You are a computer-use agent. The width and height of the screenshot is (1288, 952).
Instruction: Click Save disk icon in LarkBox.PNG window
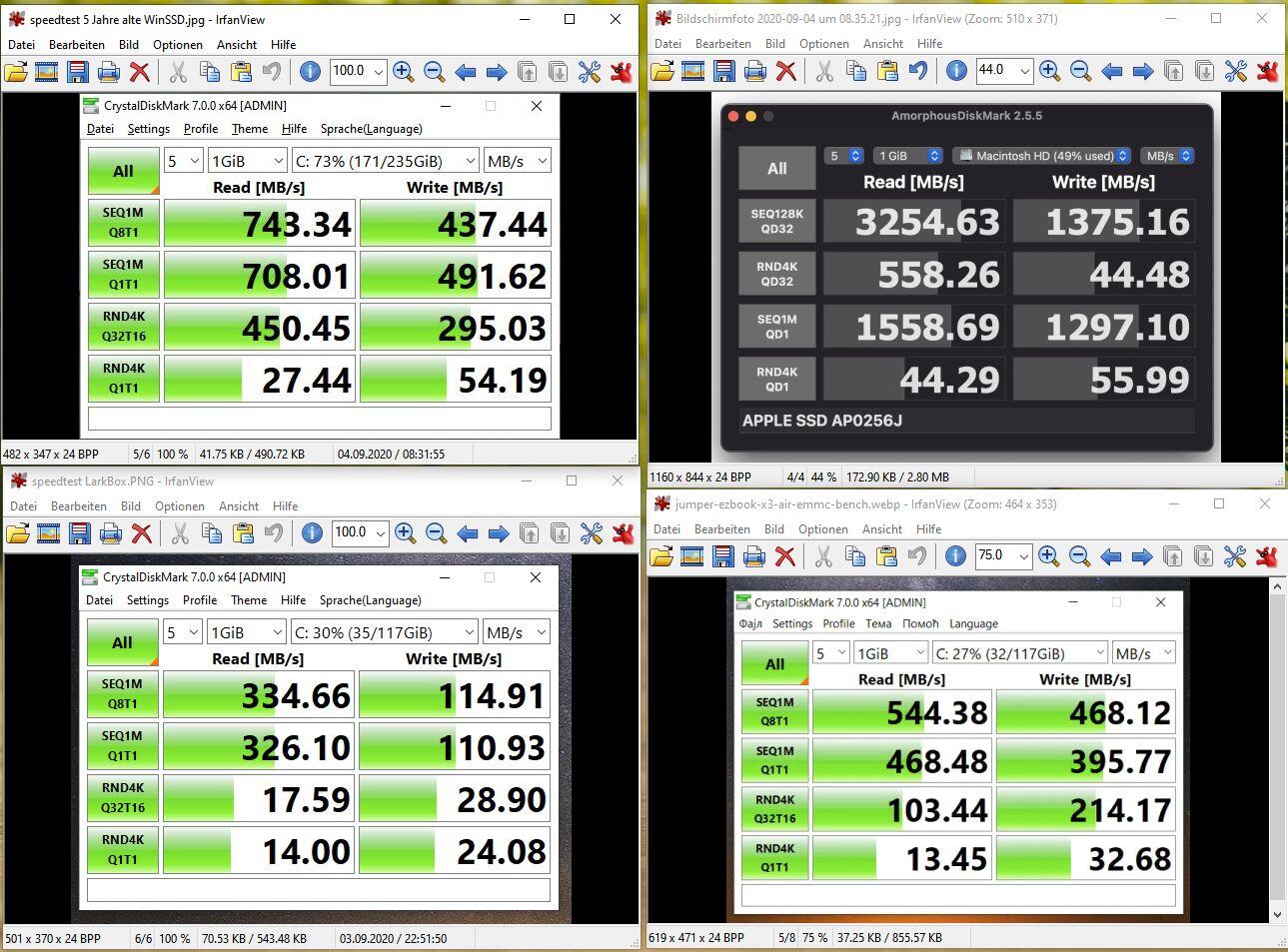[80, 533]
